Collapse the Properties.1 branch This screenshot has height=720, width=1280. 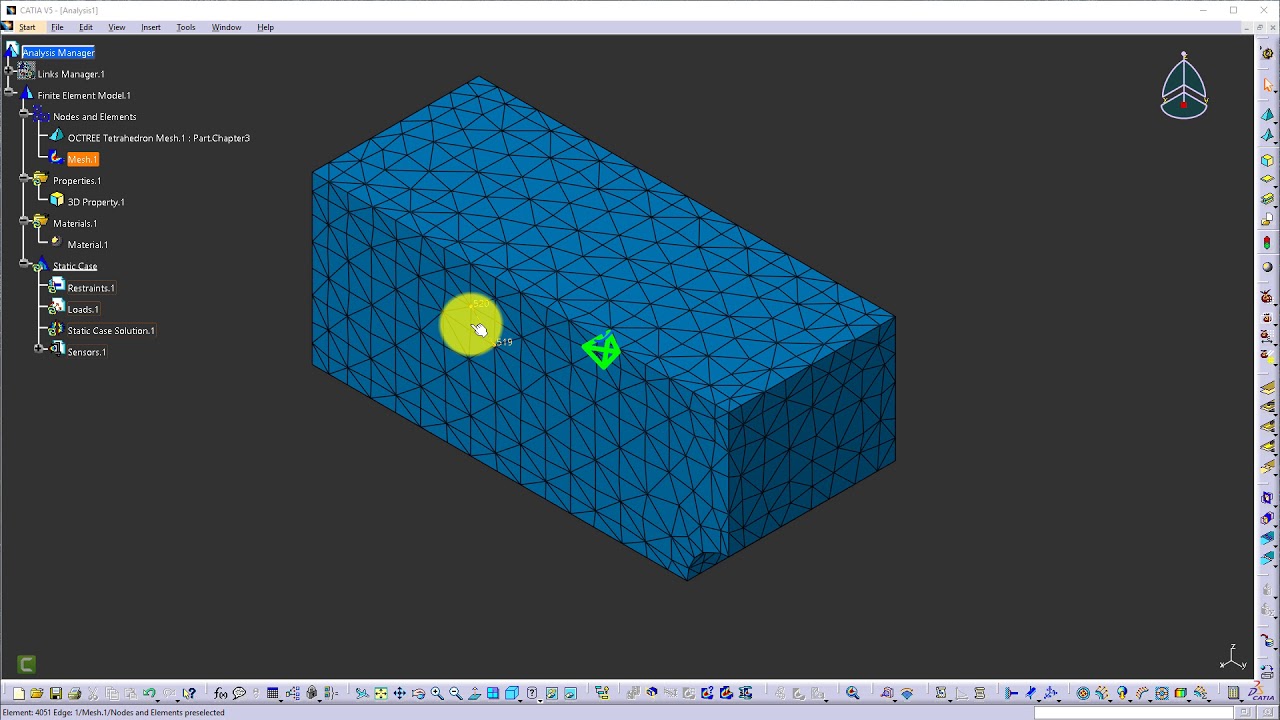(24, 177)
